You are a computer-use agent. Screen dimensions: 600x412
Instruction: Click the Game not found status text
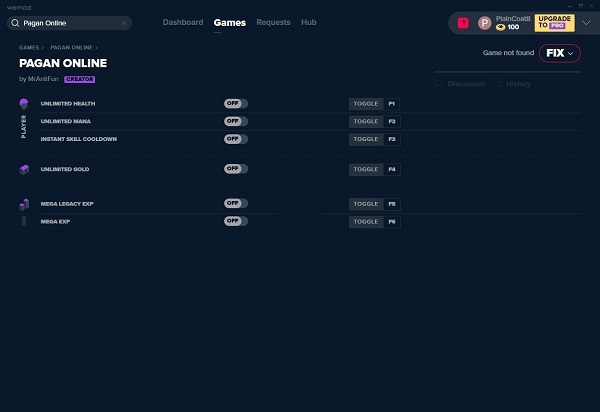point(508,53)
